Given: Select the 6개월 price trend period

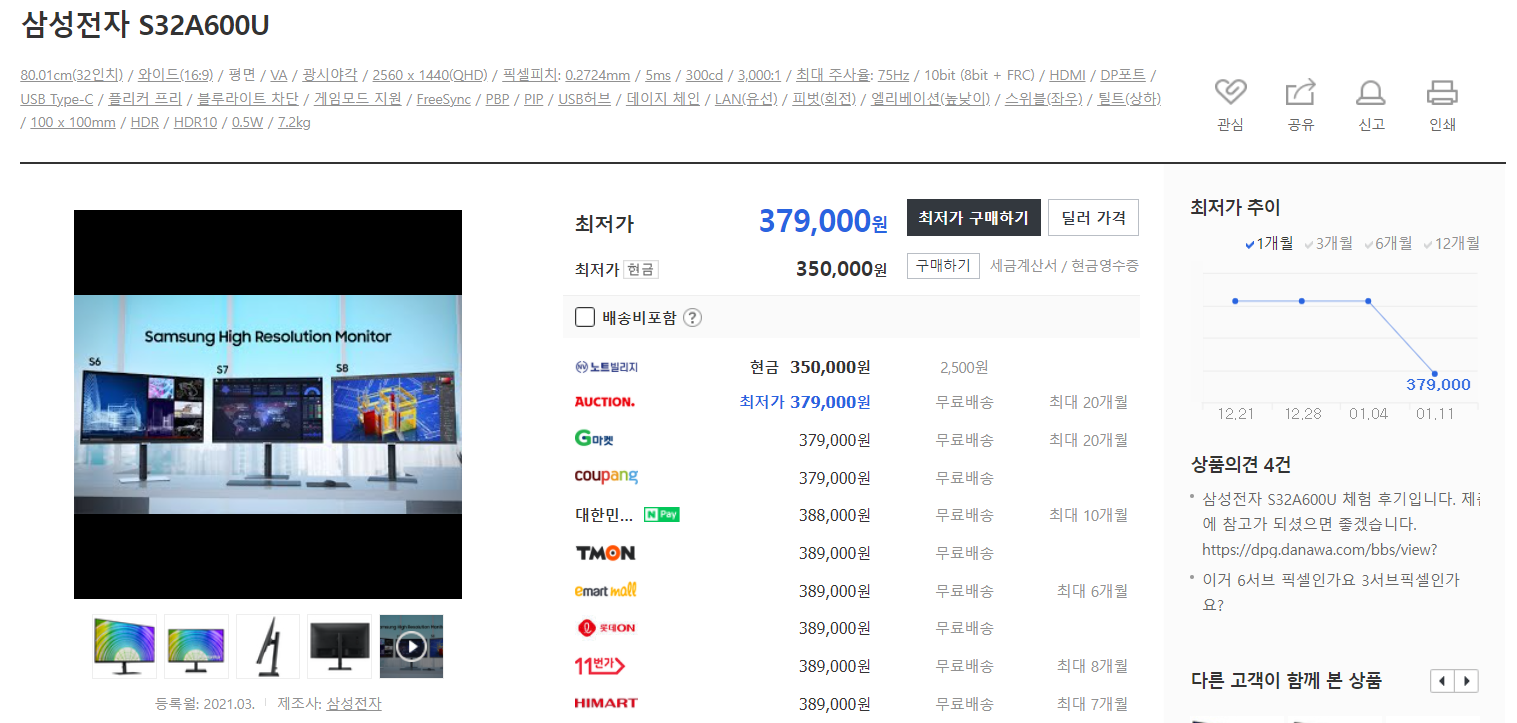Looking at the screenshot, I should pos(1388,243).
